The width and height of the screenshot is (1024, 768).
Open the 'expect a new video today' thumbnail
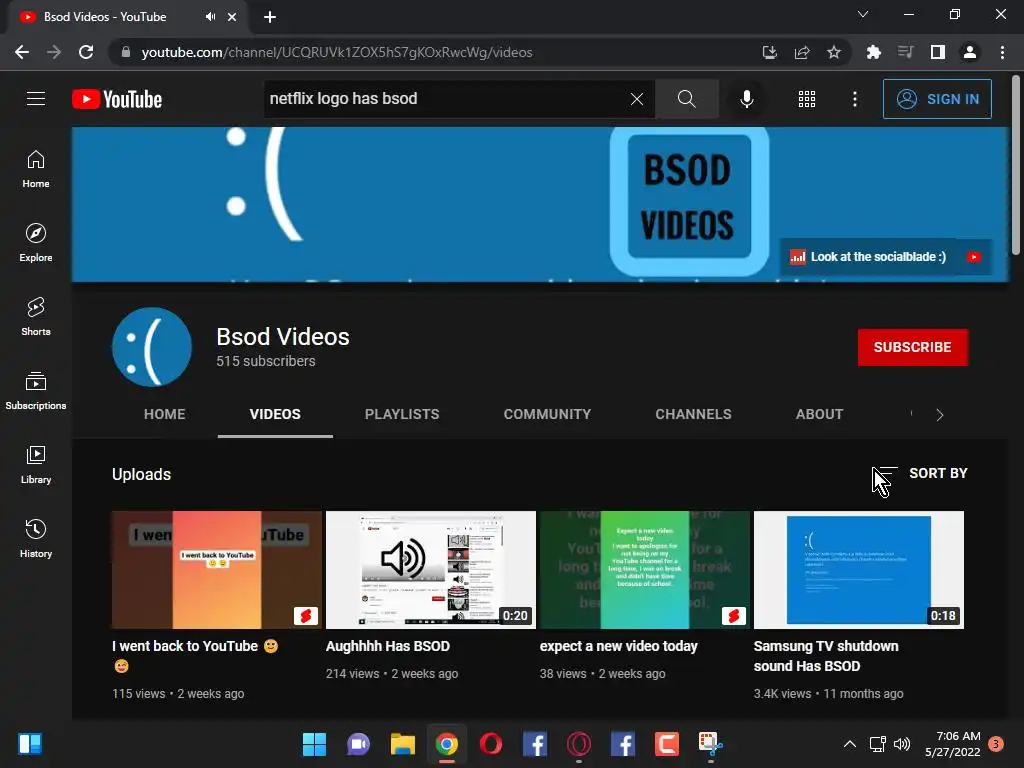[x=645, y=569]
